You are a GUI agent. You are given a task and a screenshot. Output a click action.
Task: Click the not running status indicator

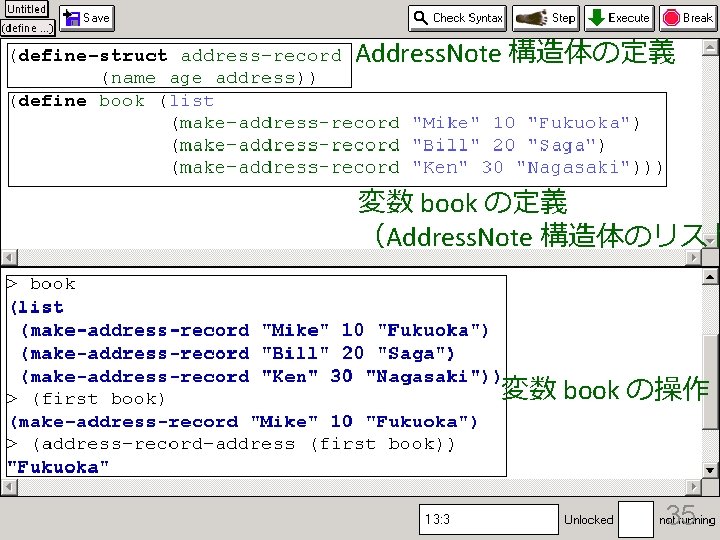tap(687, 520)
